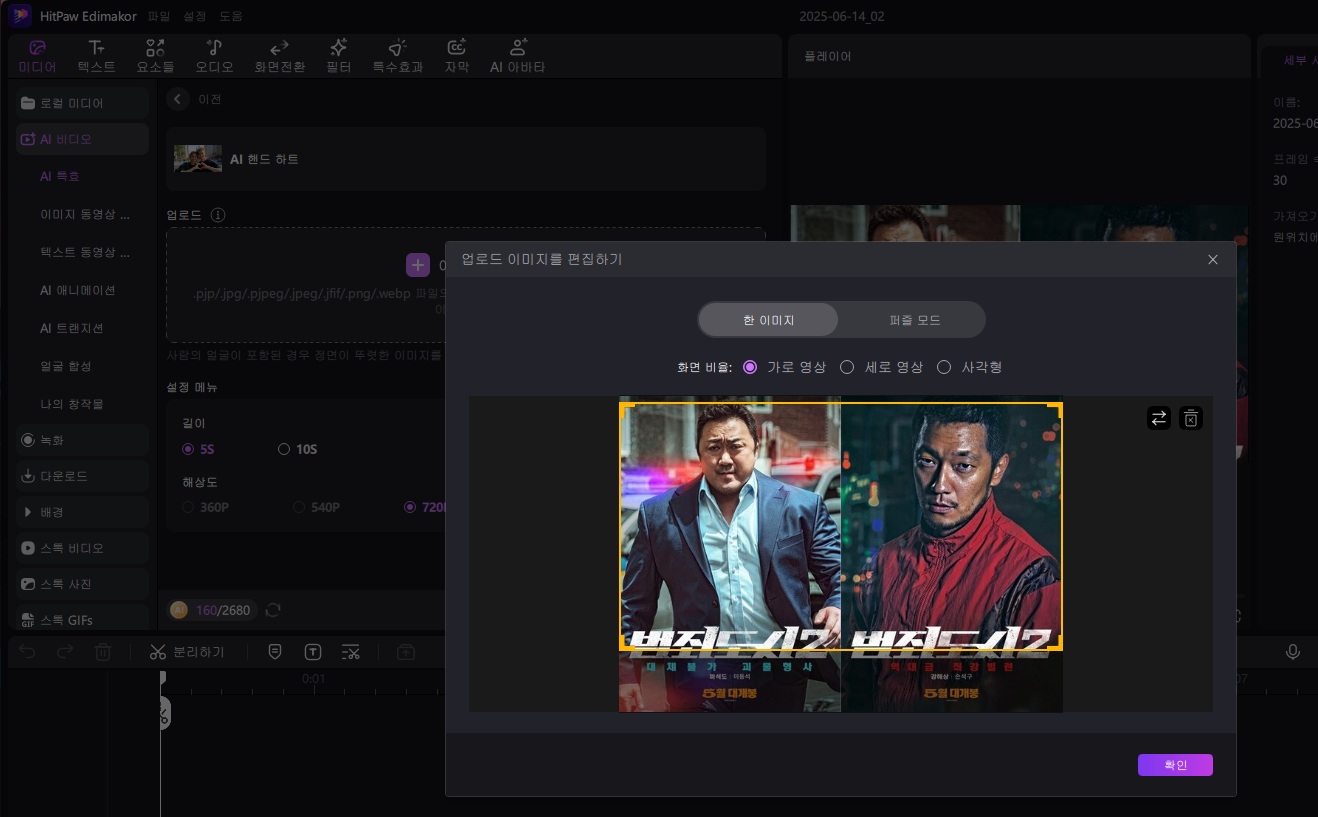Open 로컬 미디어 in the sidebar

pos(82,103)
